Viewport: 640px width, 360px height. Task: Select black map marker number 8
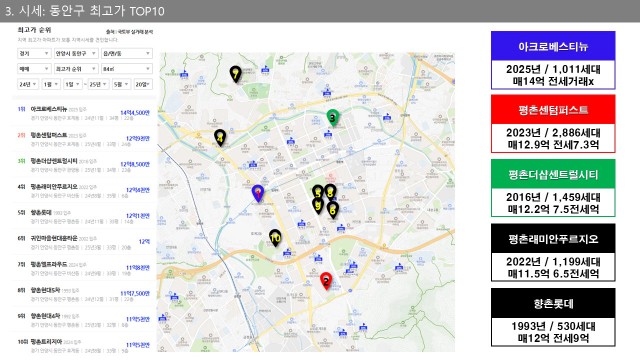[x=330, y=191]
